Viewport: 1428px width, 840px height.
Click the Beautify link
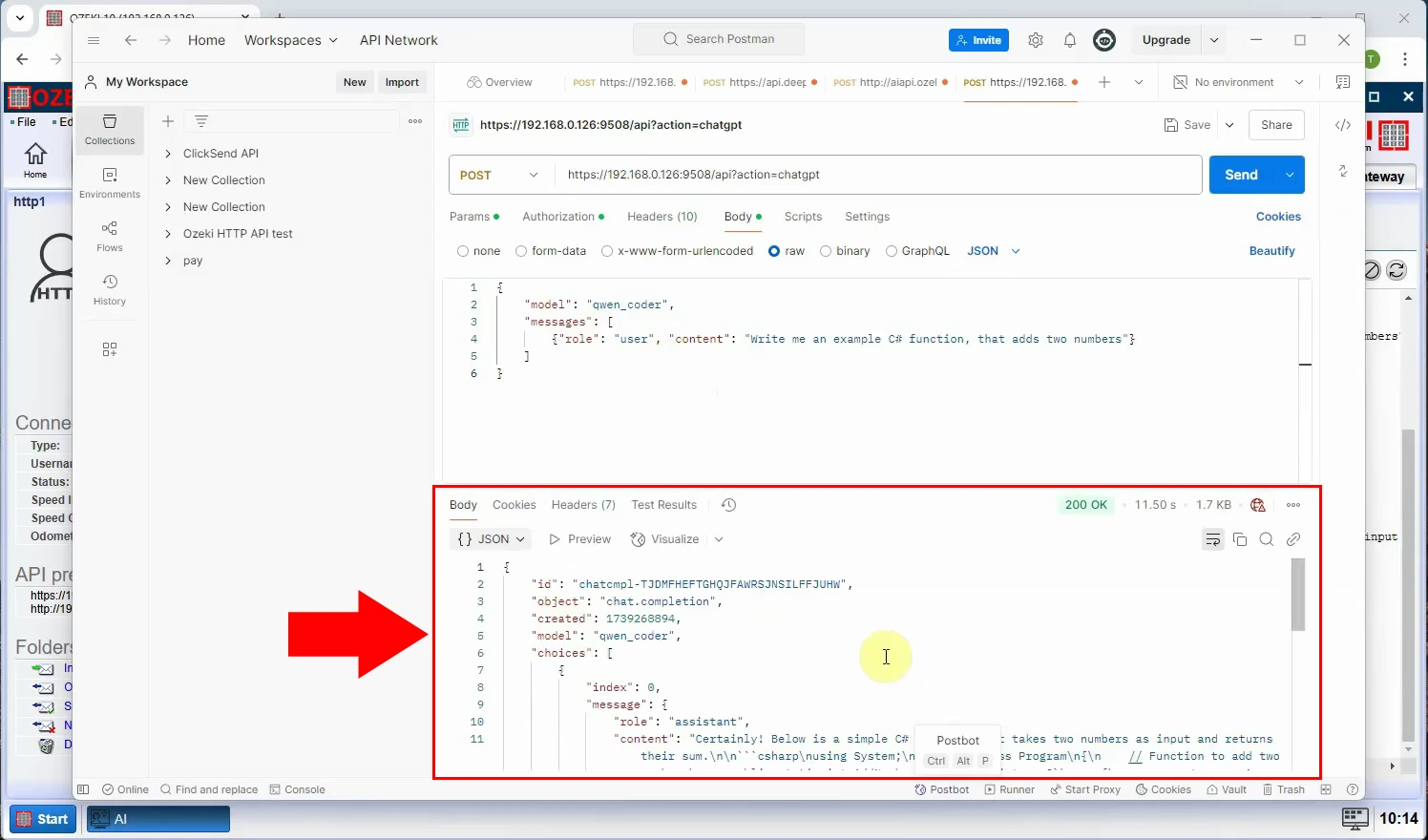(x=1271, y=251)
